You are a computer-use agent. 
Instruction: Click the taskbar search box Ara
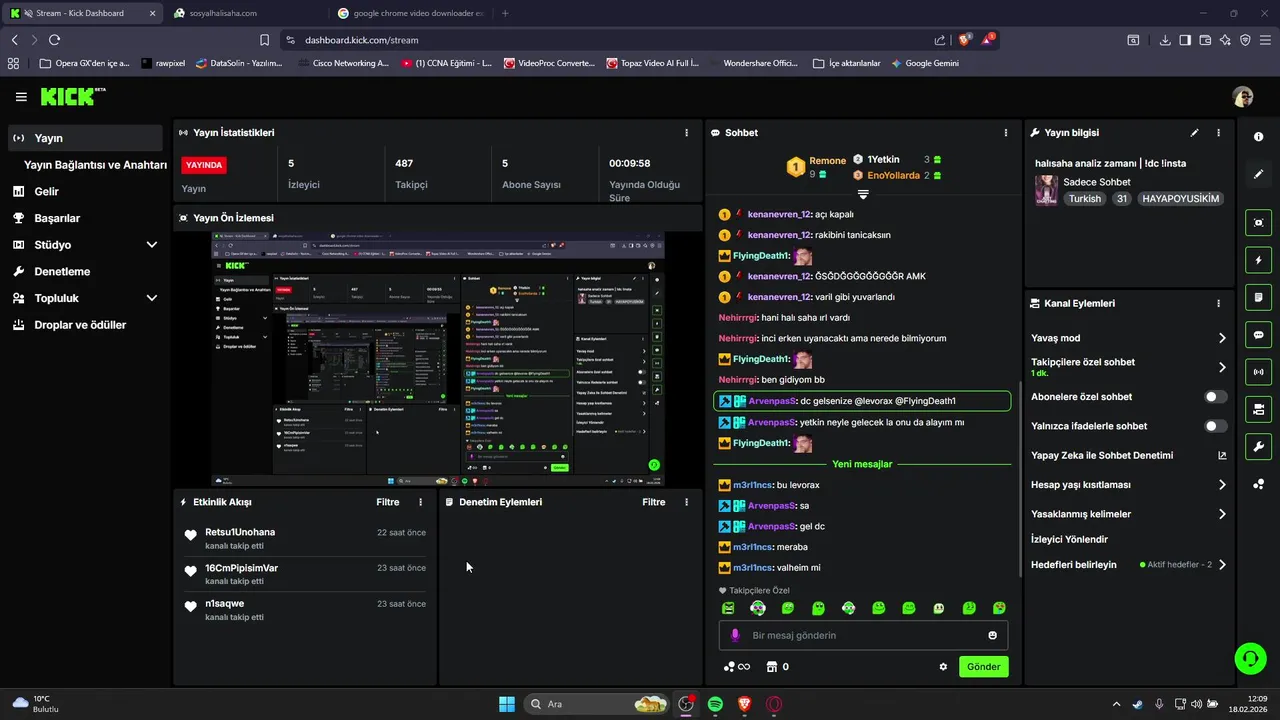[x=597, y=704]
